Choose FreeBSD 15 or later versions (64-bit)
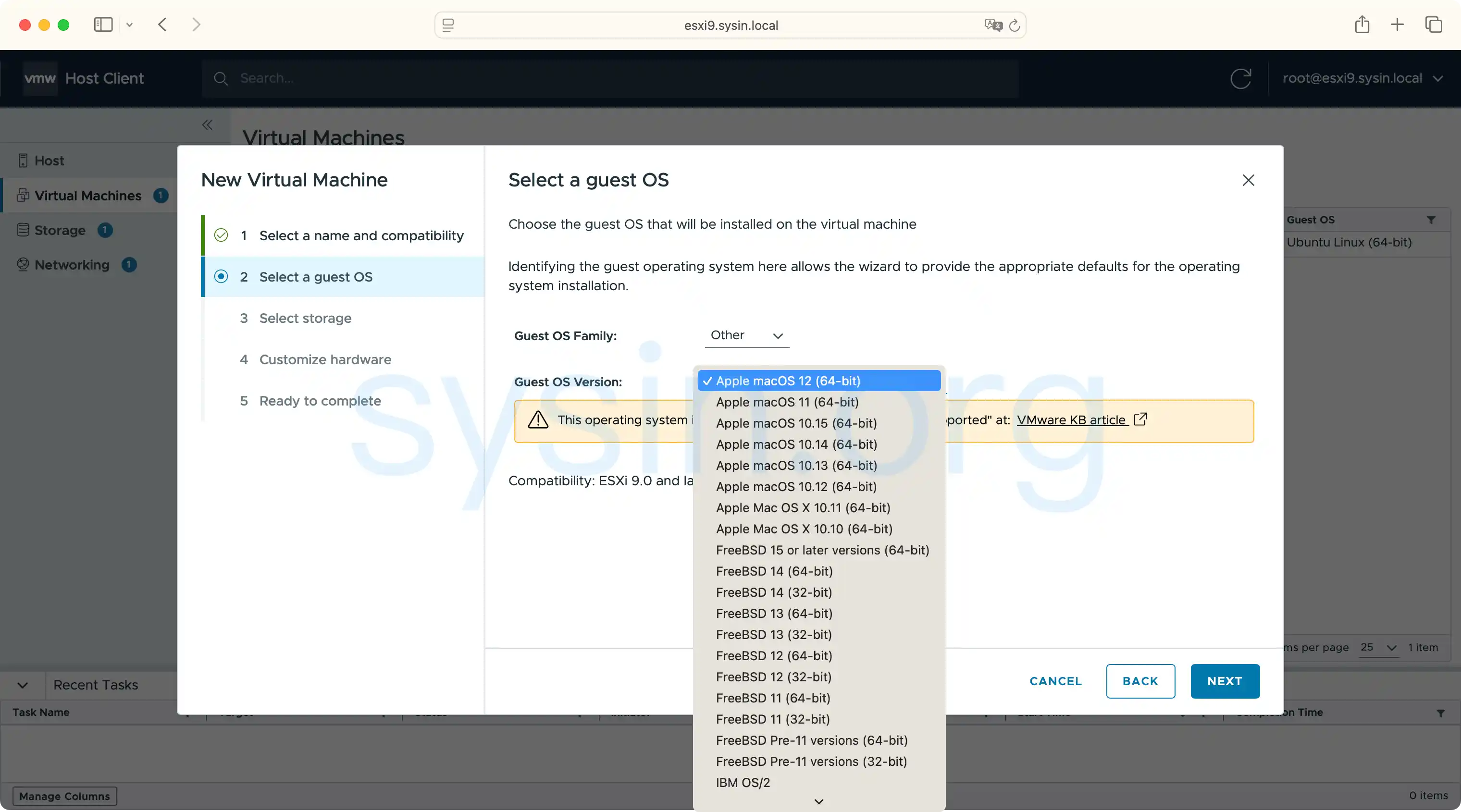The width and height of the screenshot is (1461, 812). tap(818, 550)
